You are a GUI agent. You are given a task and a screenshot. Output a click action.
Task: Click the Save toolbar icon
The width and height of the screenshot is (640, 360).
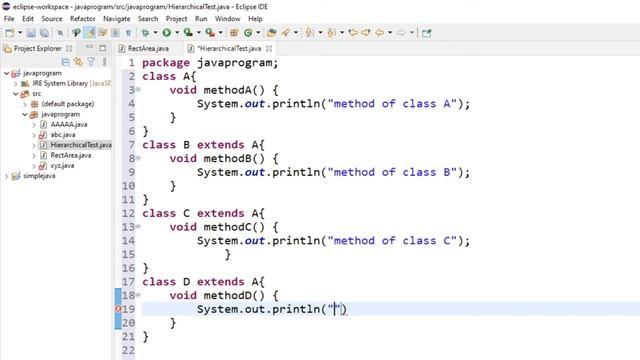click(x=31, y=33)
